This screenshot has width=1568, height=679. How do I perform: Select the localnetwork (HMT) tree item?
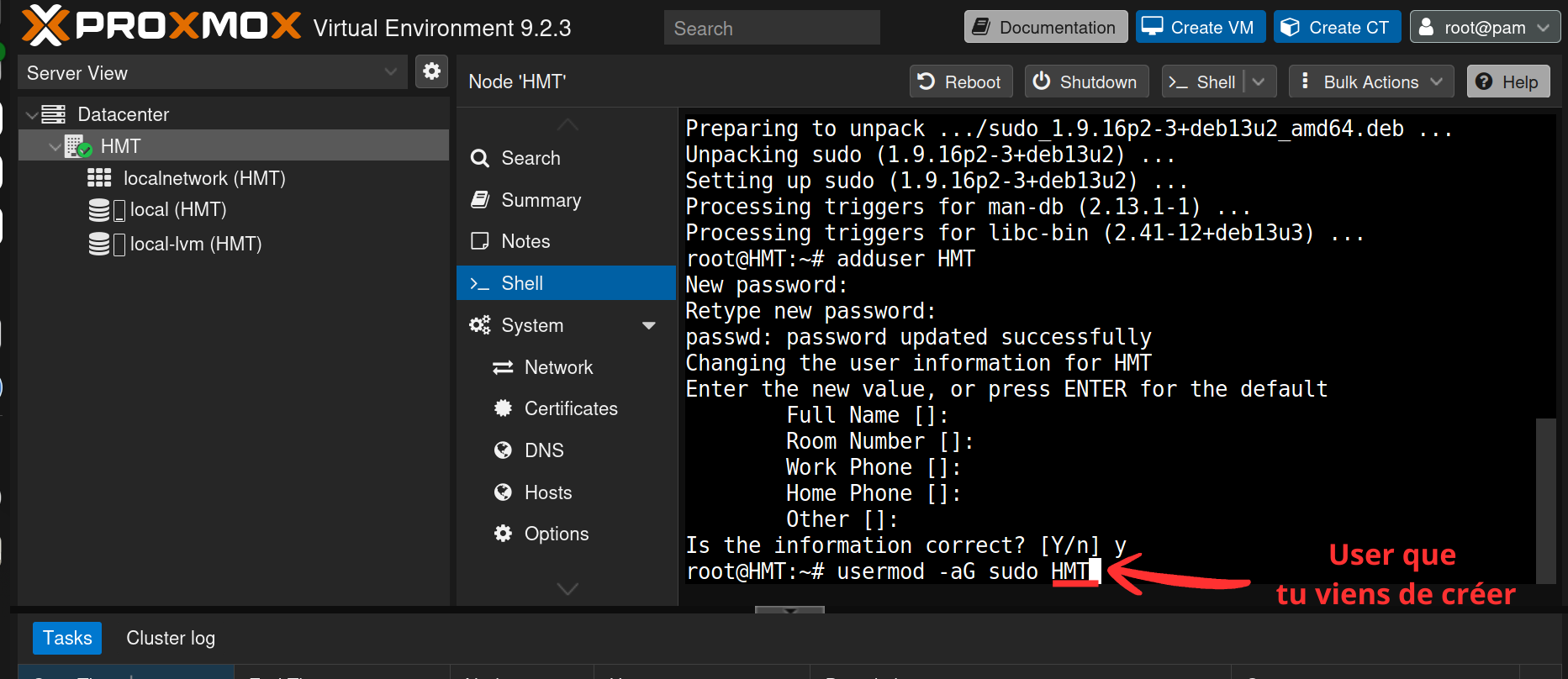(x=234, y=178)
